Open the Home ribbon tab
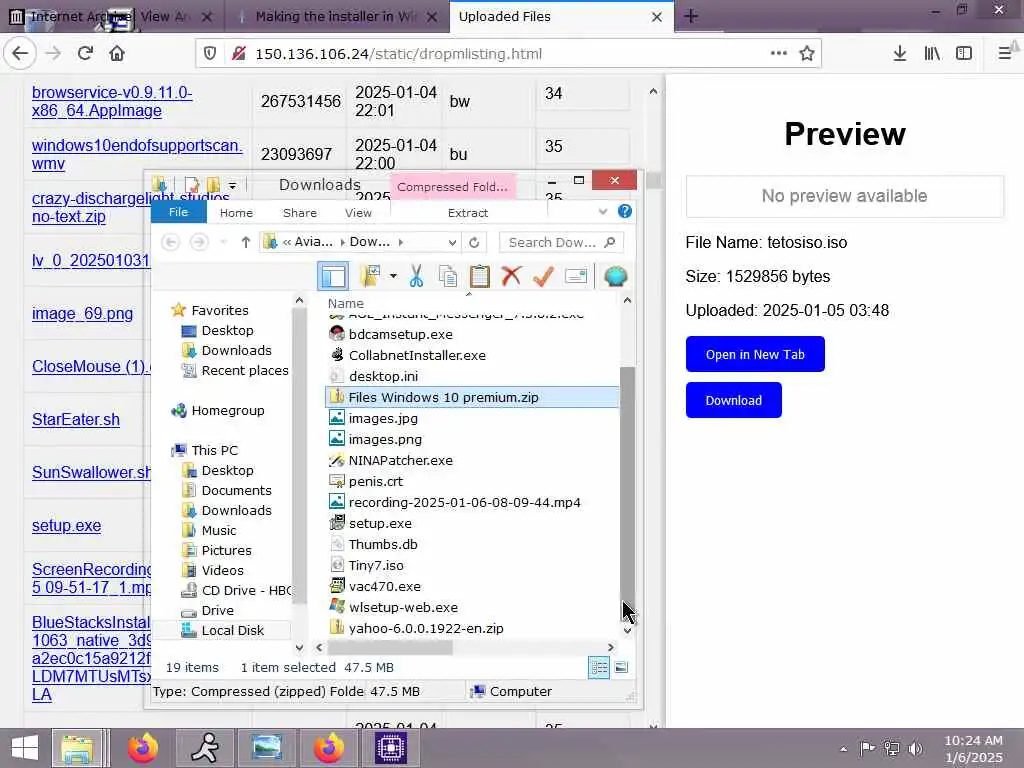This screenshot has width=1024, height=768. click(236, 213)
